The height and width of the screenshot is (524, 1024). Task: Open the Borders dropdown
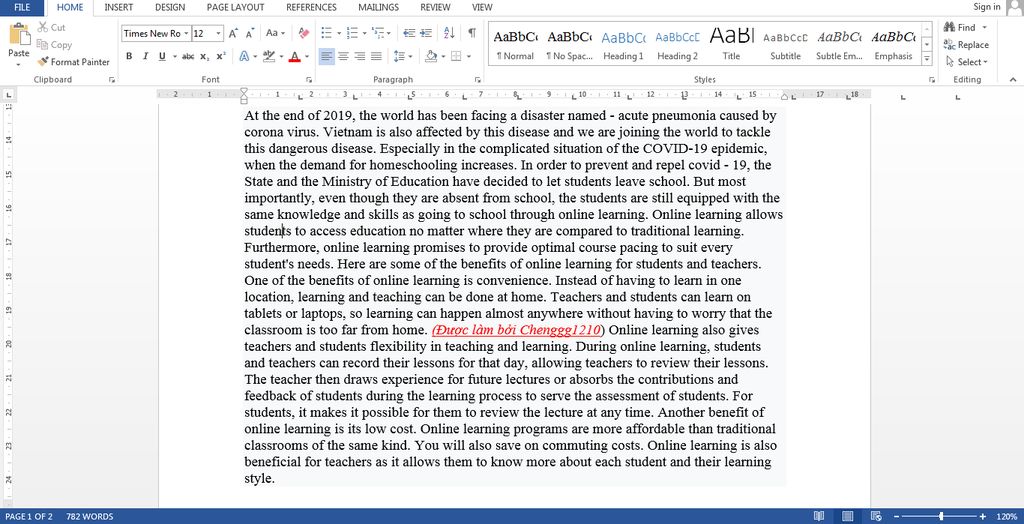tap(469, 56)
